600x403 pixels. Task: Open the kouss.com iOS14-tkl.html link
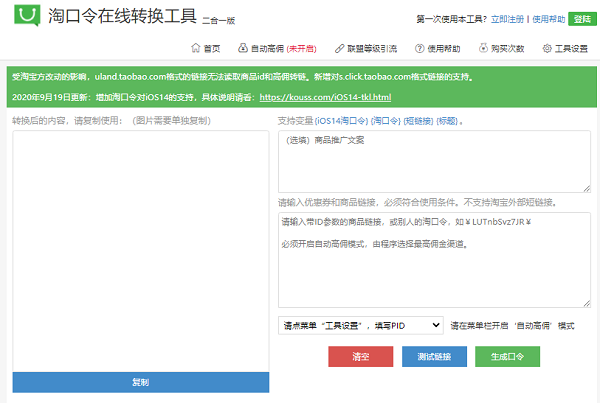(x=325, y=97)
